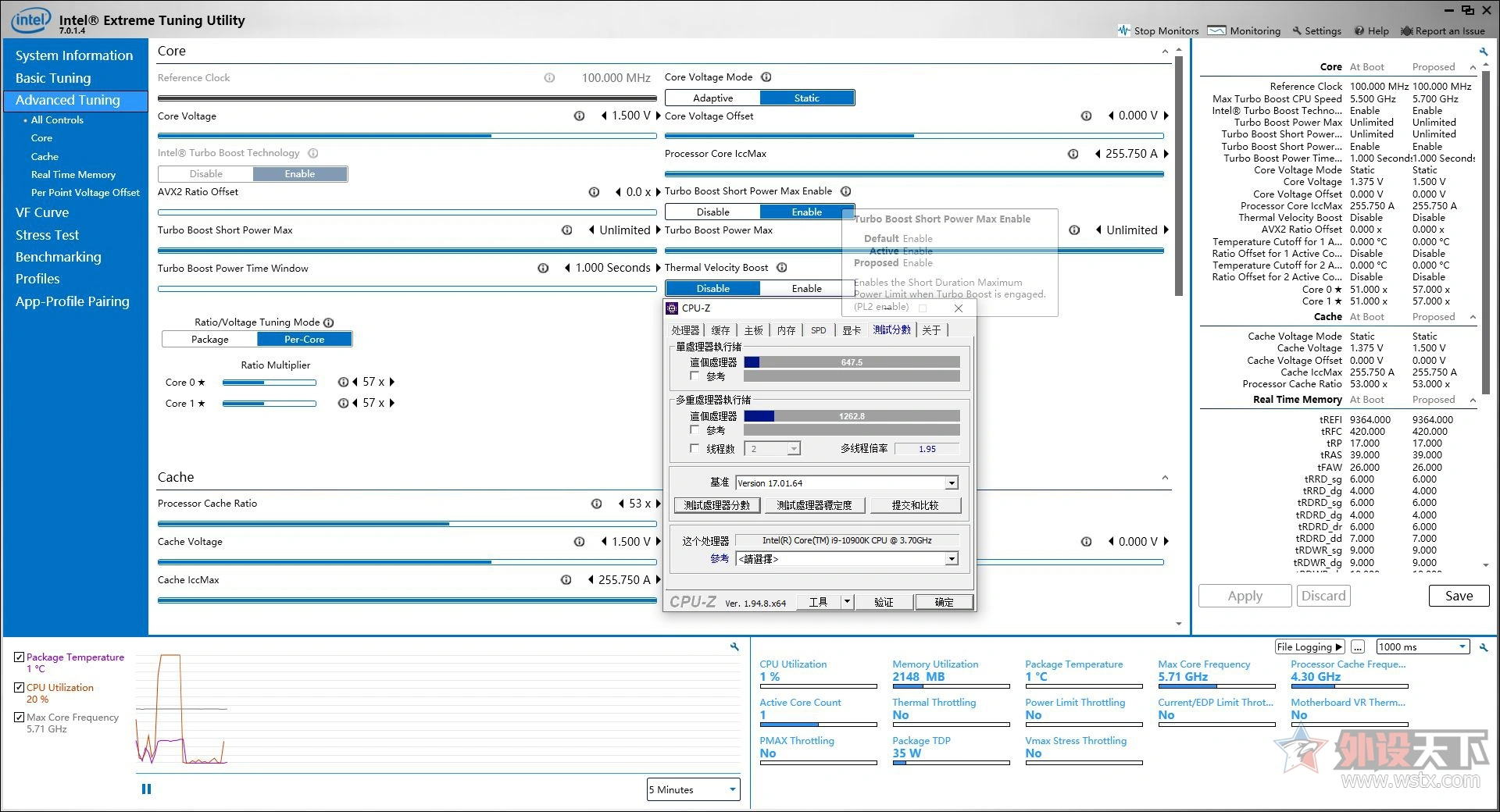Open System Information page
Screen dimensions: 1500x812
click(x=74, y=55)
